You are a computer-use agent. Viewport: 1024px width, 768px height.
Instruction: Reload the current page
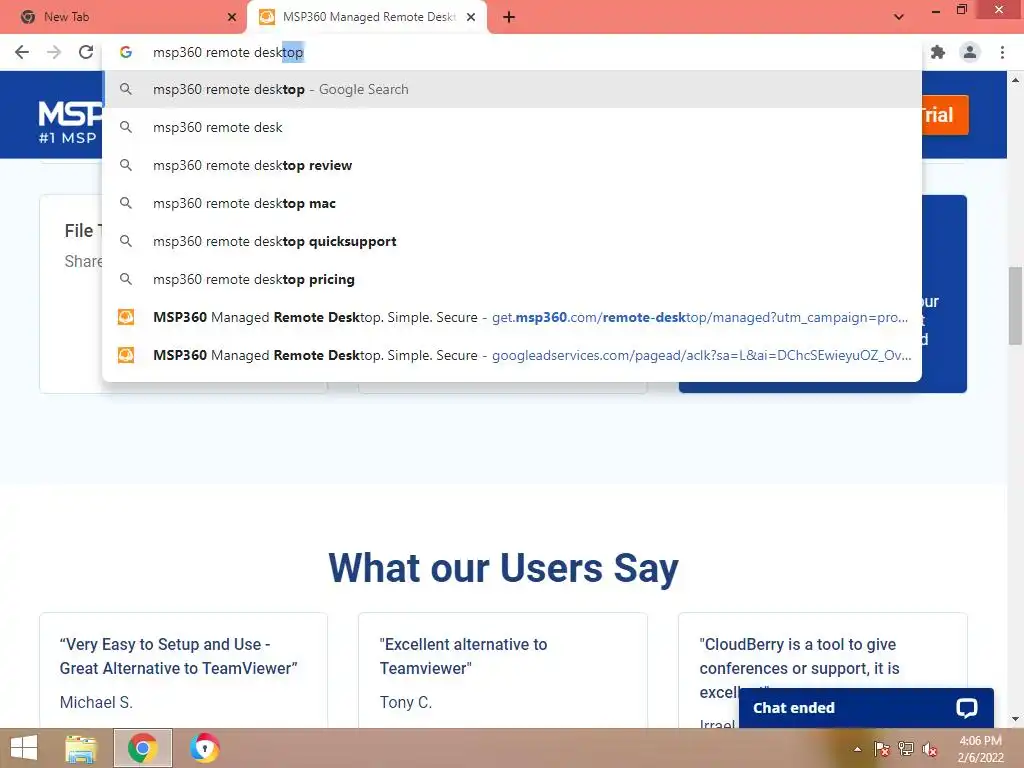point(86,52)
